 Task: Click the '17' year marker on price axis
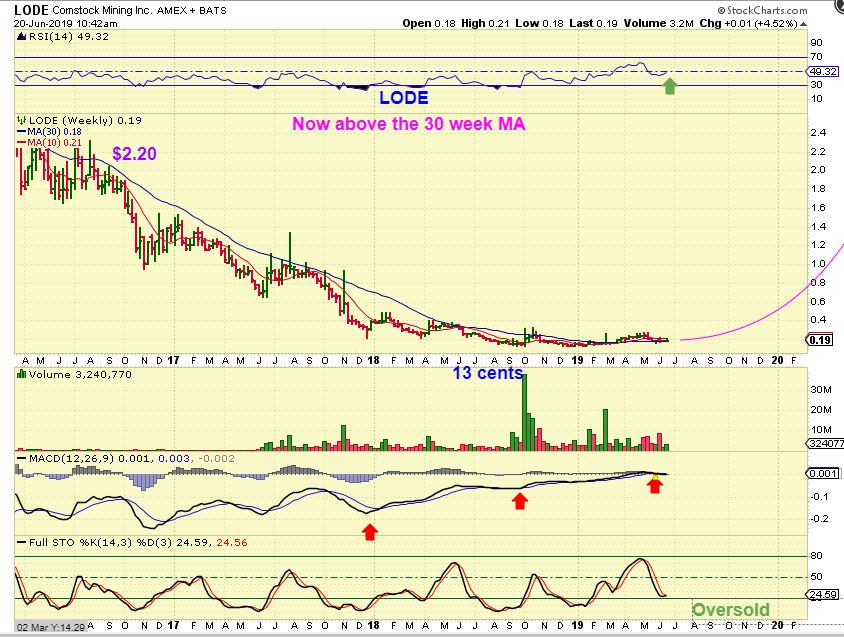[173, 360]
